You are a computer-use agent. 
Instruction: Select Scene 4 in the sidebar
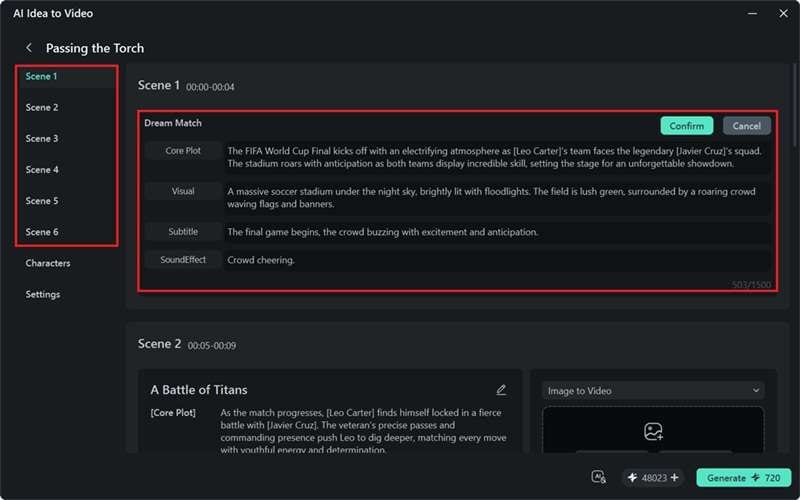coord(42,169)
